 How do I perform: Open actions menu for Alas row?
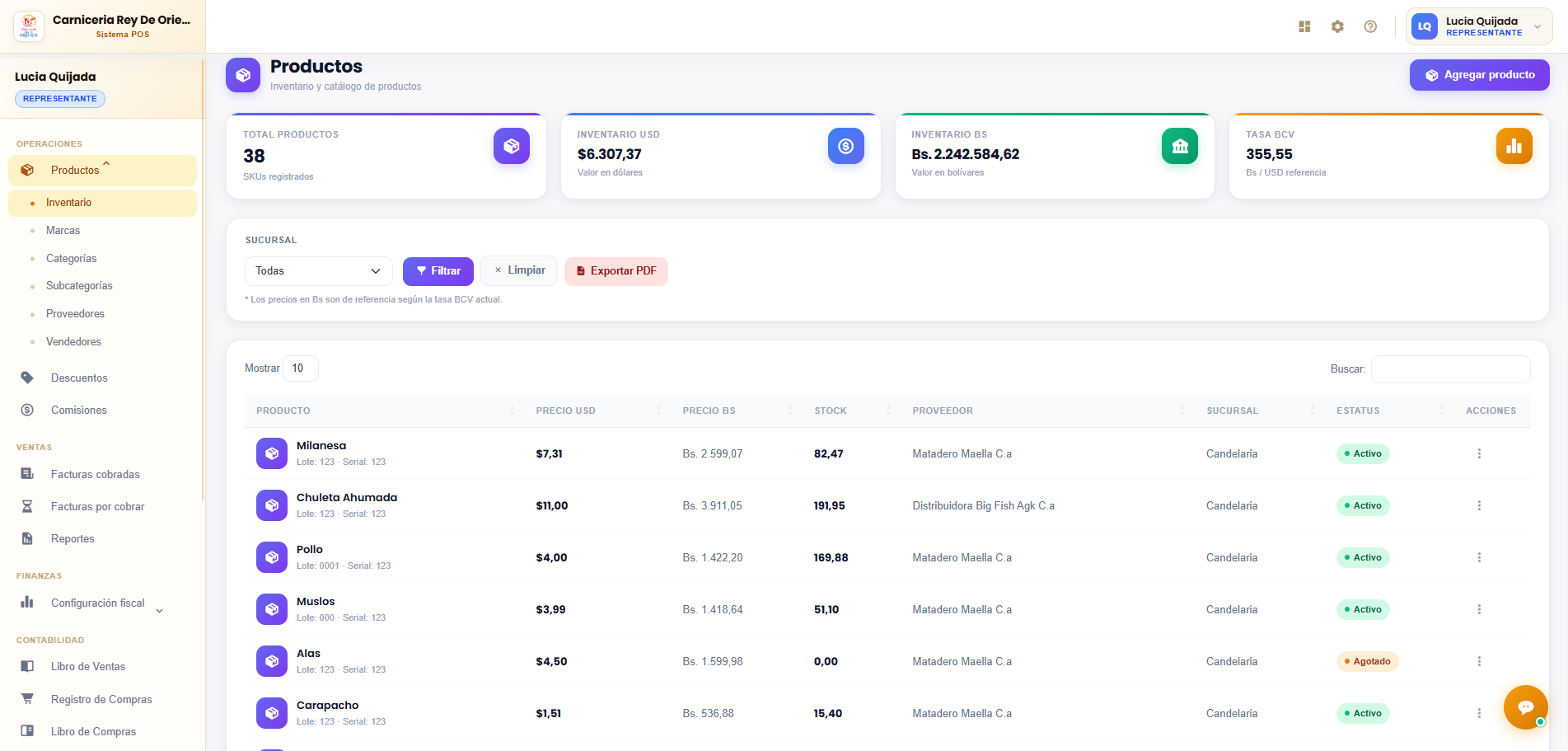click(1479, 661)
